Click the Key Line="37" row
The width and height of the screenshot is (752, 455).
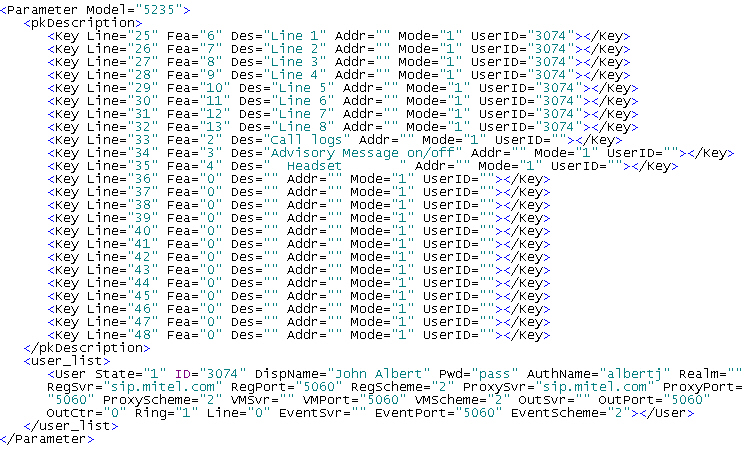pyautogui.click(x=298, y=192)
